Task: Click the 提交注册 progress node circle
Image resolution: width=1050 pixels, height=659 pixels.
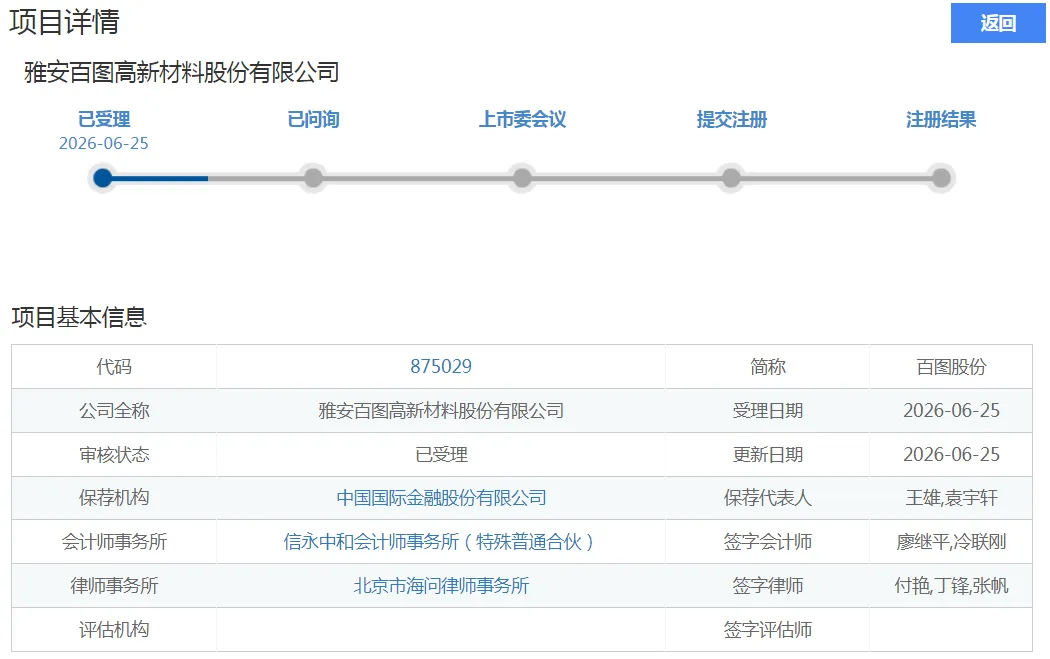Action: 731,178
